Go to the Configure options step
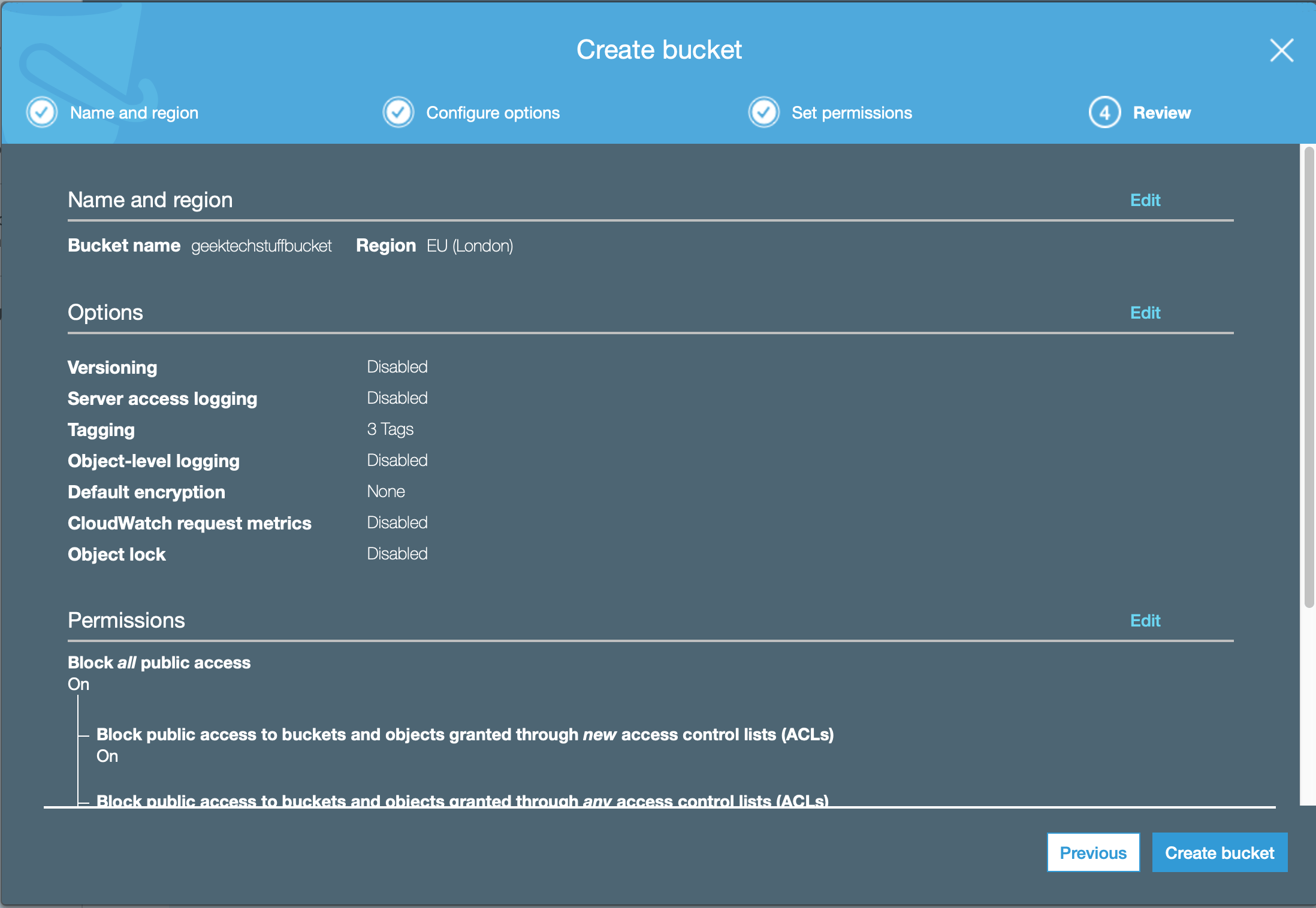 click(x=493, y=112)
